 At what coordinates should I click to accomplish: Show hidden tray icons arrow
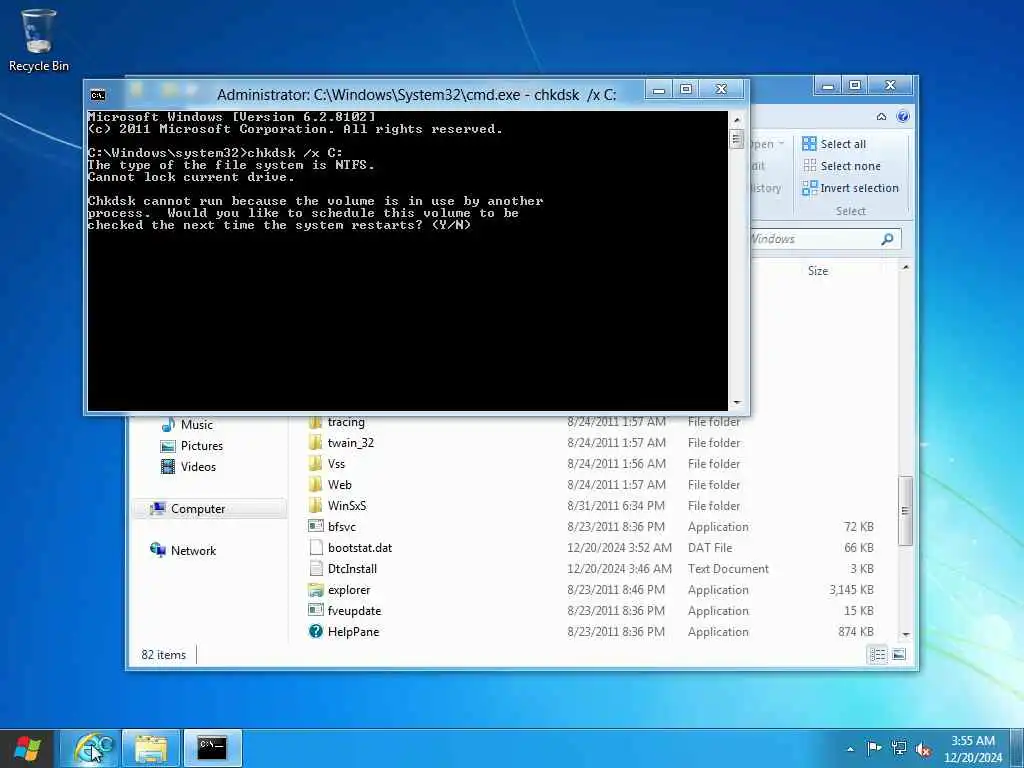(x=850, y=749)
